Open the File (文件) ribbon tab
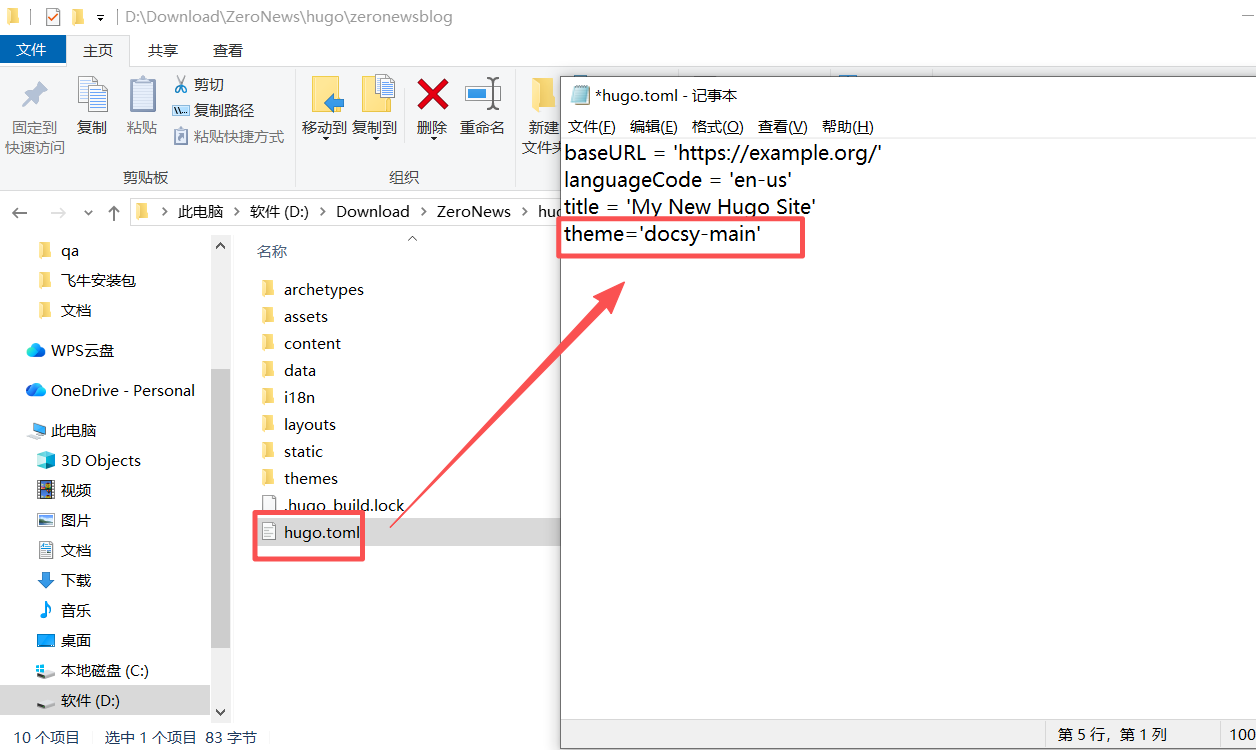1256x750 pixels. [x=32, y=50]
